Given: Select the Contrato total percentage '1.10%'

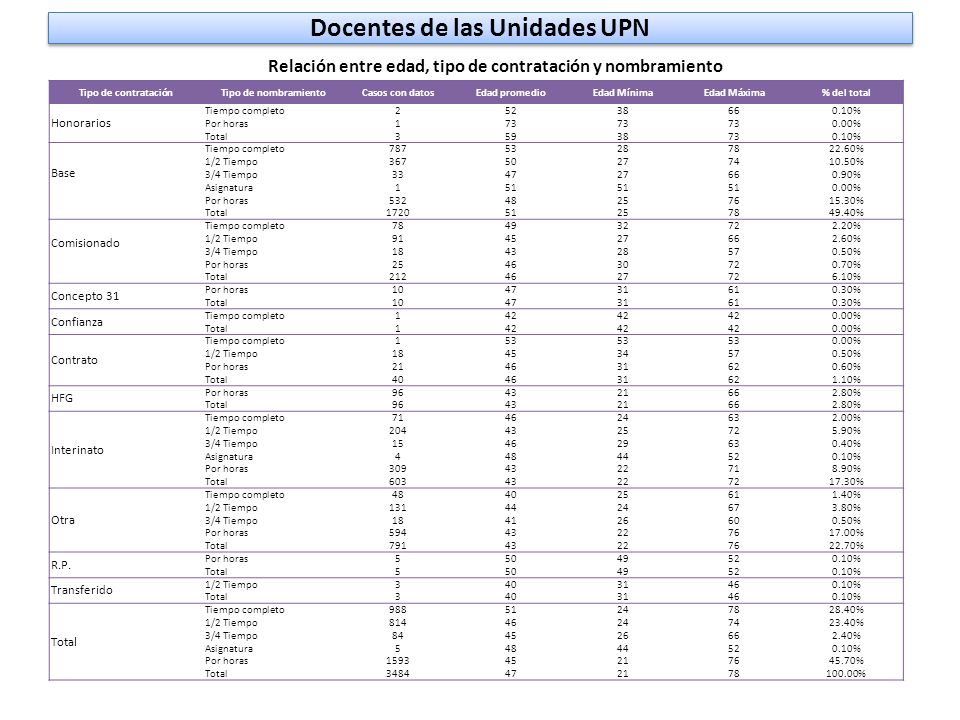Looking at the screenshot, I should point(846,380).
